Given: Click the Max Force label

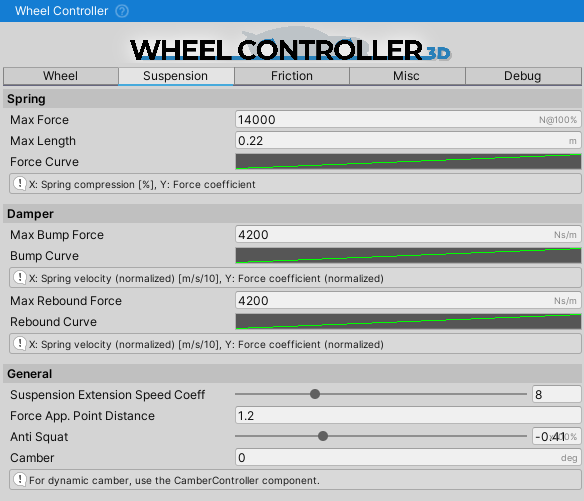Looking at the screenshot, I should coord(39,120).
